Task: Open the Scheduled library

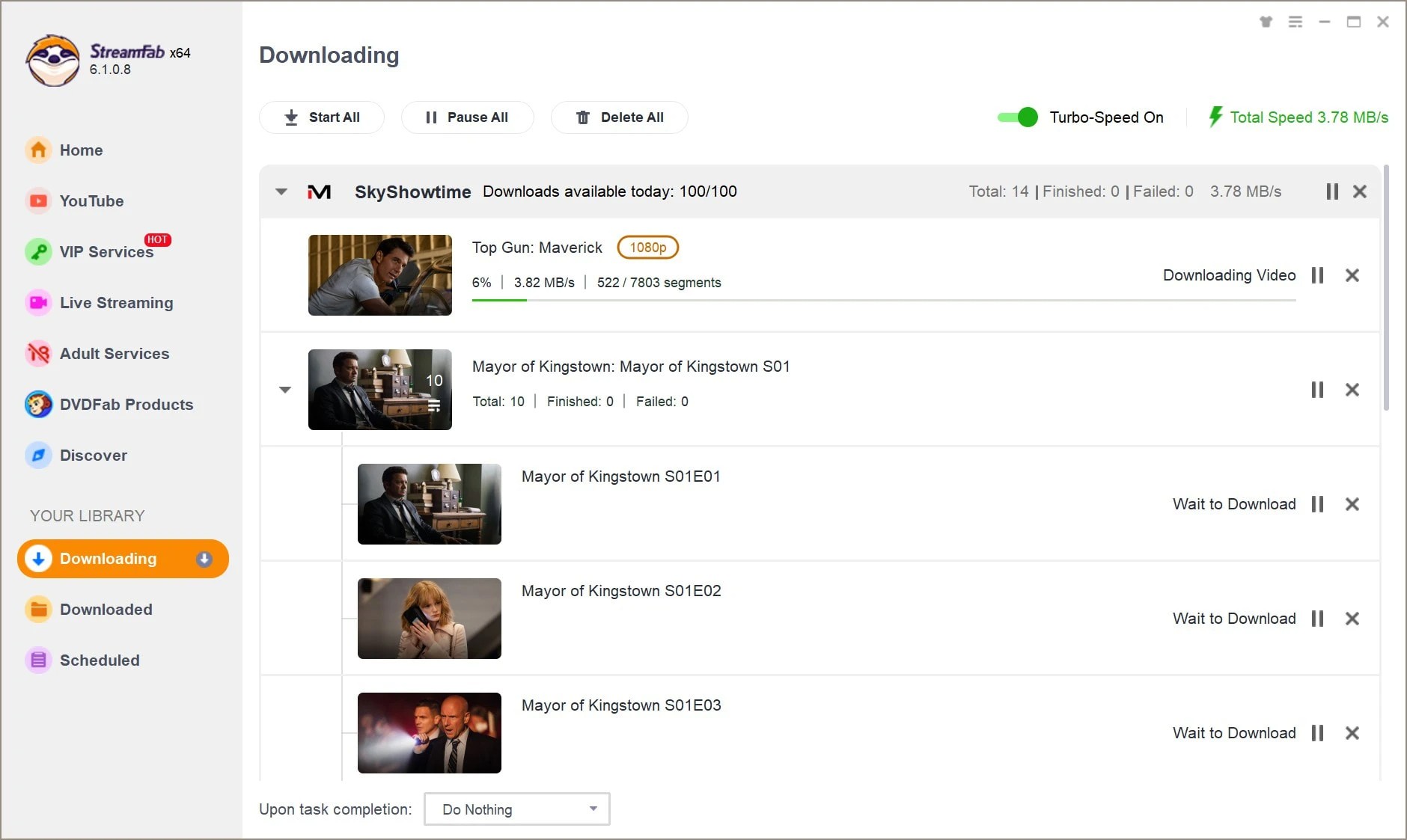Action: coord(82,660)
